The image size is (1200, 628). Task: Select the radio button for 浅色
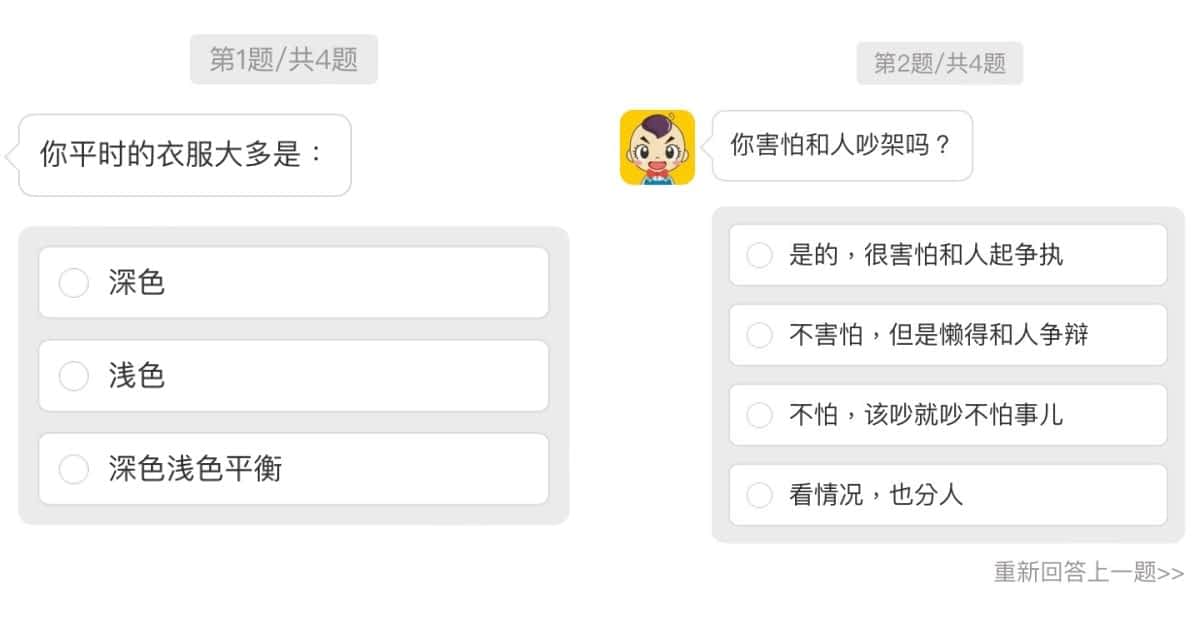pyautogui.click(x=74, y=376)
